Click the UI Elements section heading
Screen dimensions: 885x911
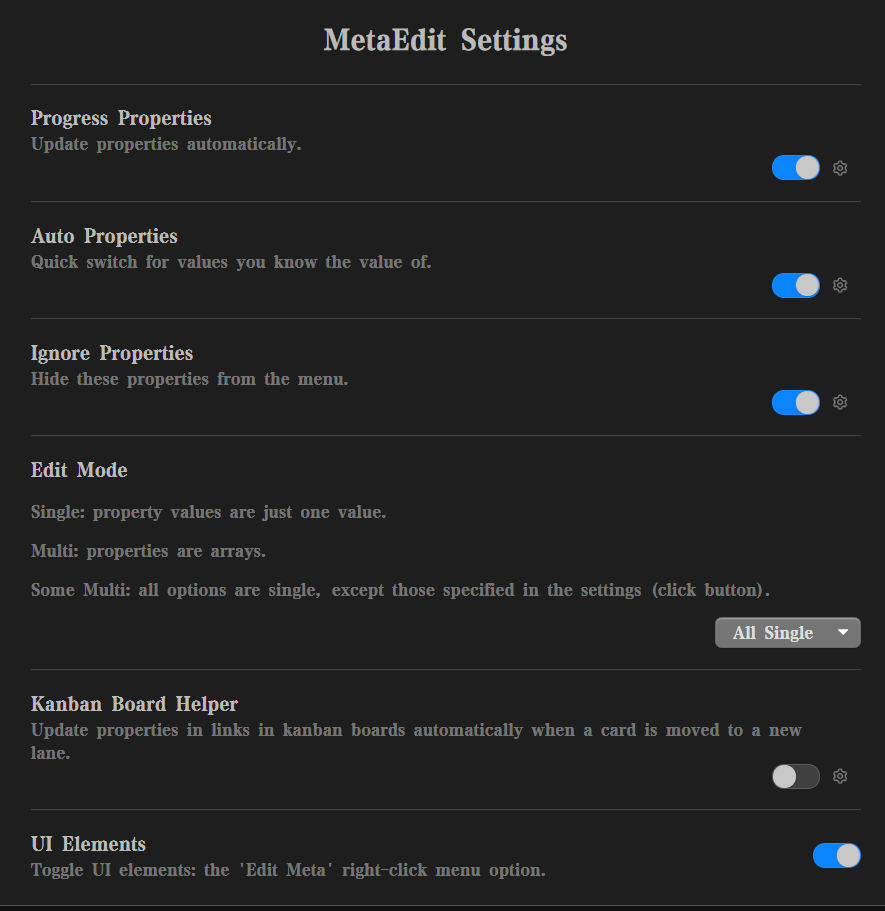point(88,844)
